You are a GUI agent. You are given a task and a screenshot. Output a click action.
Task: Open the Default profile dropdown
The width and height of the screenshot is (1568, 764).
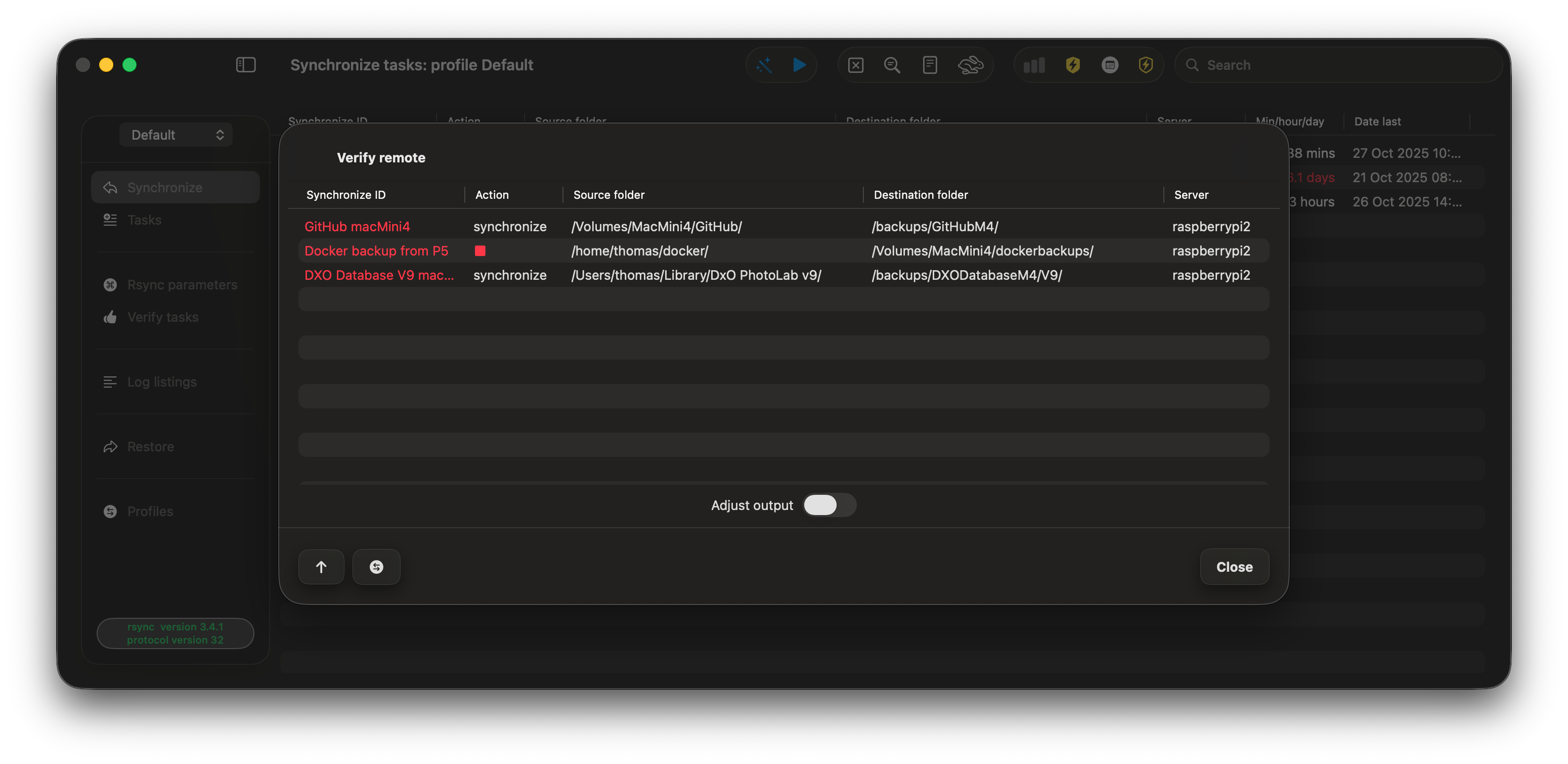176,135
